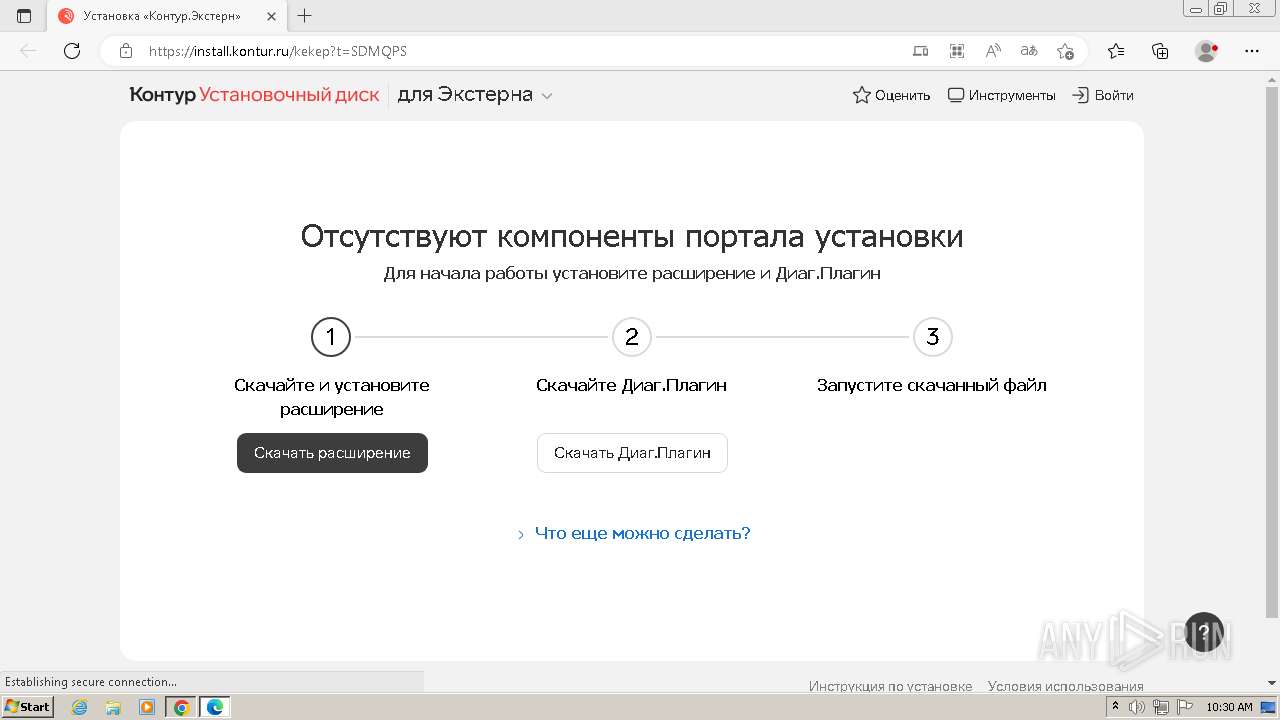Click the 10:30 AM taskbar clock
Image resolution: width=1280 pixels, height=720 pixels.
[1229, 707]
